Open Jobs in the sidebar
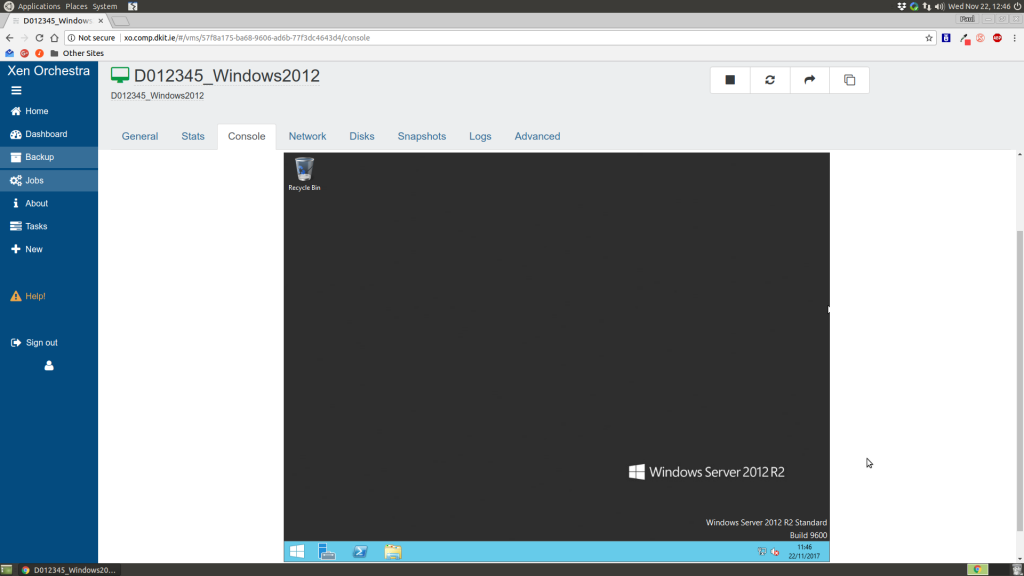 pyautogui.click(x=49, y=180)
